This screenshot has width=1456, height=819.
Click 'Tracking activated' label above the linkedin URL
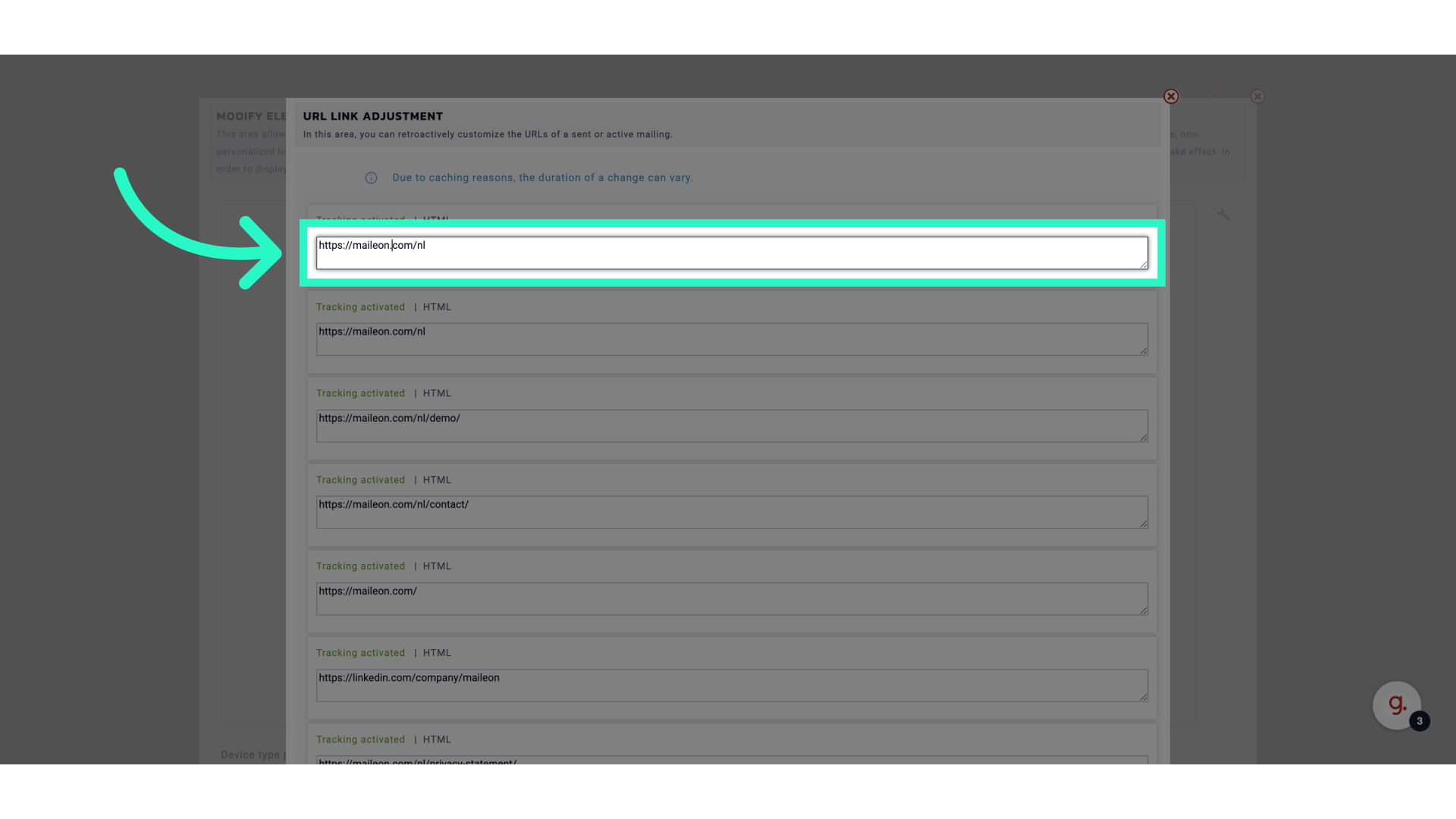click(x=360, y=653)
